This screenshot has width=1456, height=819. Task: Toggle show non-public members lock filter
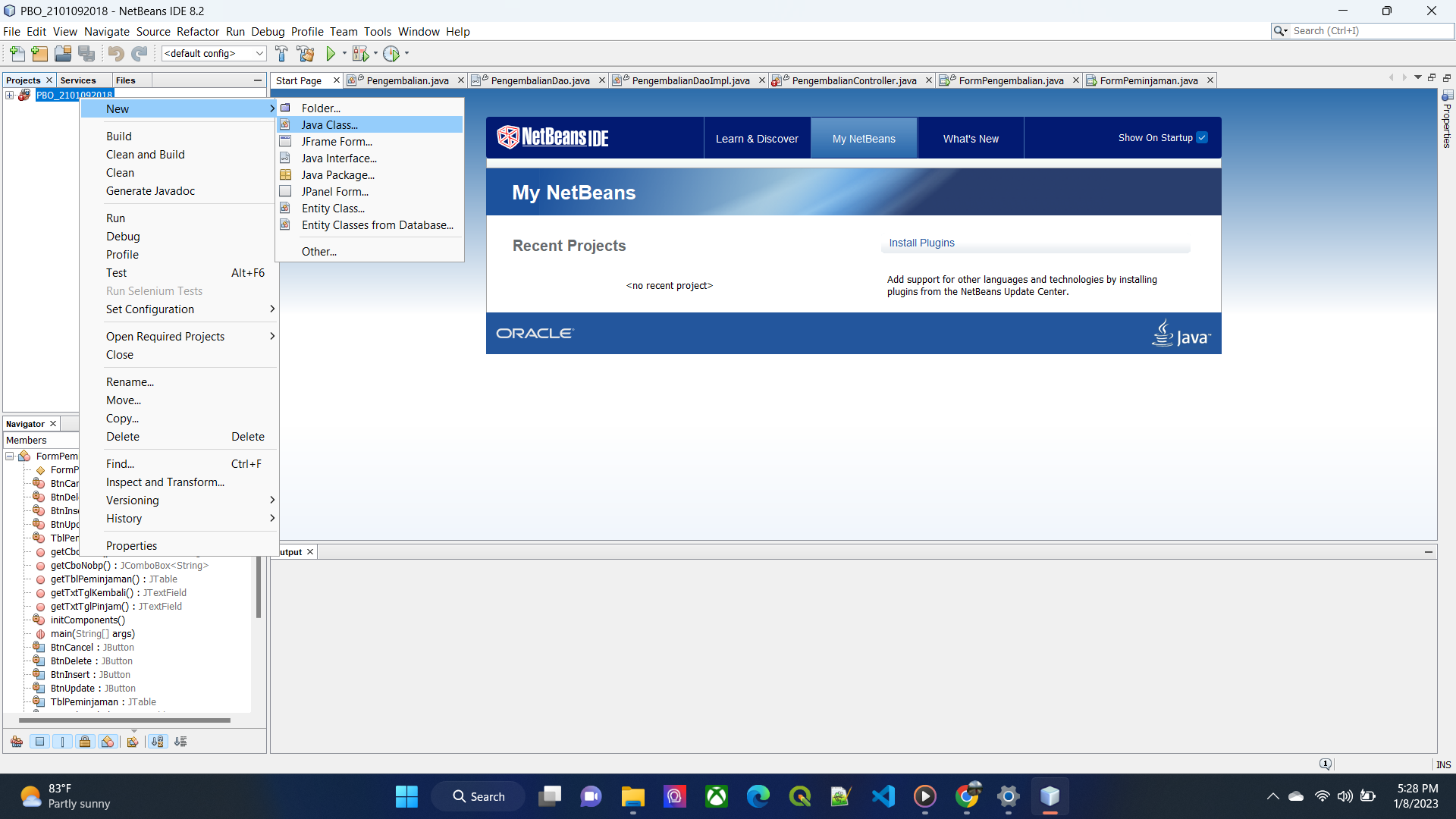tap(85, 742)
